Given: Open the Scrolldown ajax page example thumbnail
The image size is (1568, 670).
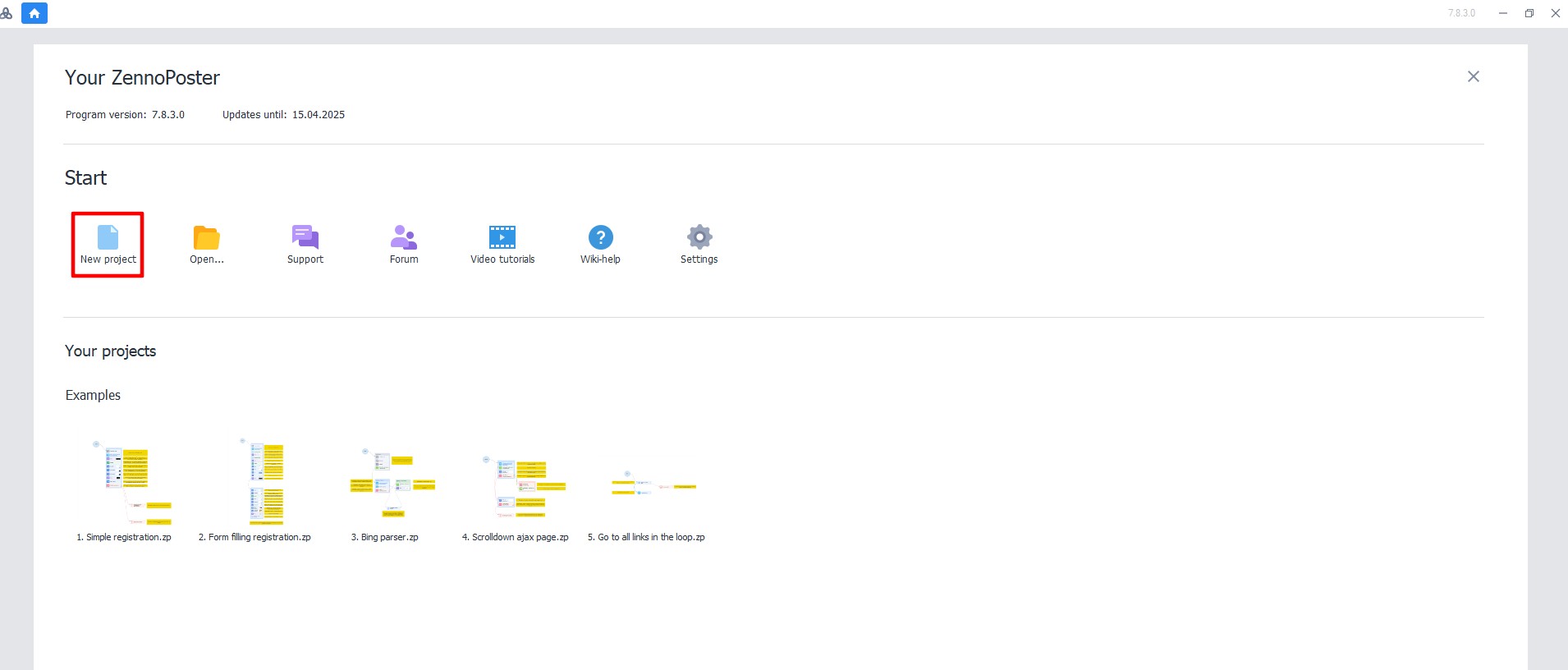Looking at the screenshot, I should pos(524,487).
